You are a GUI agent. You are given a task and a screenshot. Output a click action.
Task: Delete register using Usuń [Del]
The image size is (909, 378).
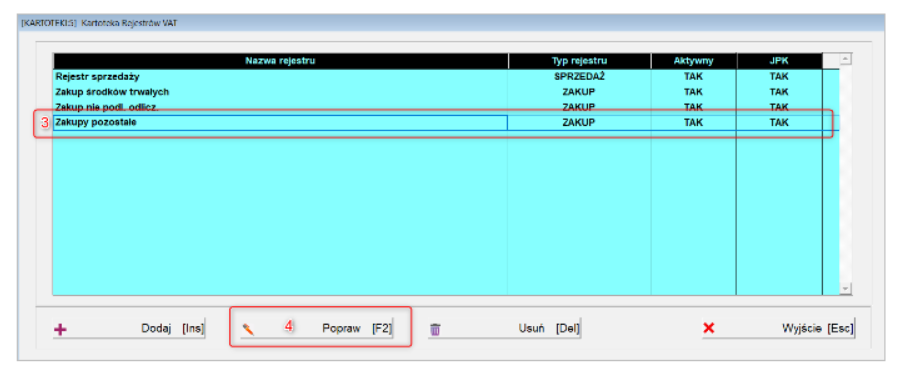click(x=504, y=328)
